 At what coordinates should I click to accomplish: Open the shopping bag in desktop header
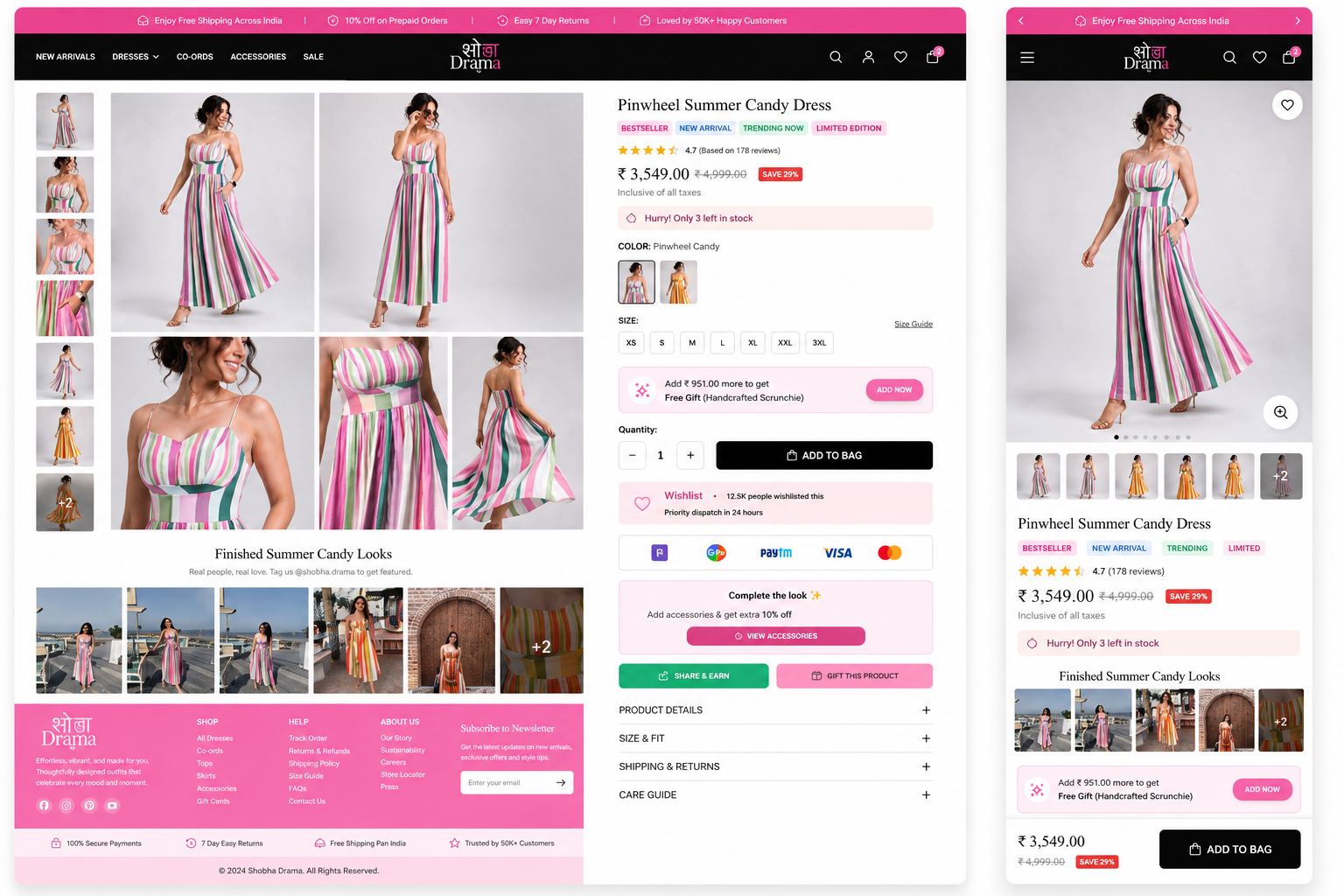933,57
